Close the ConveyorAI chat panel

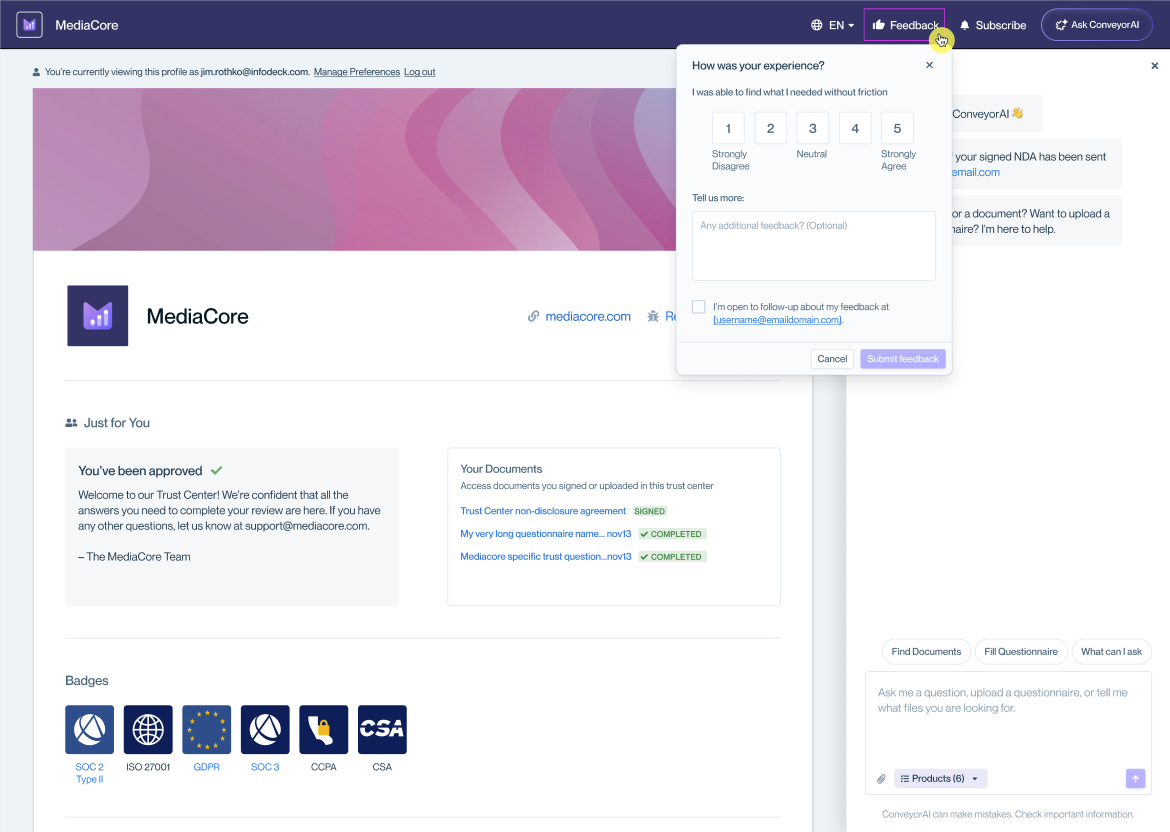1154,66
